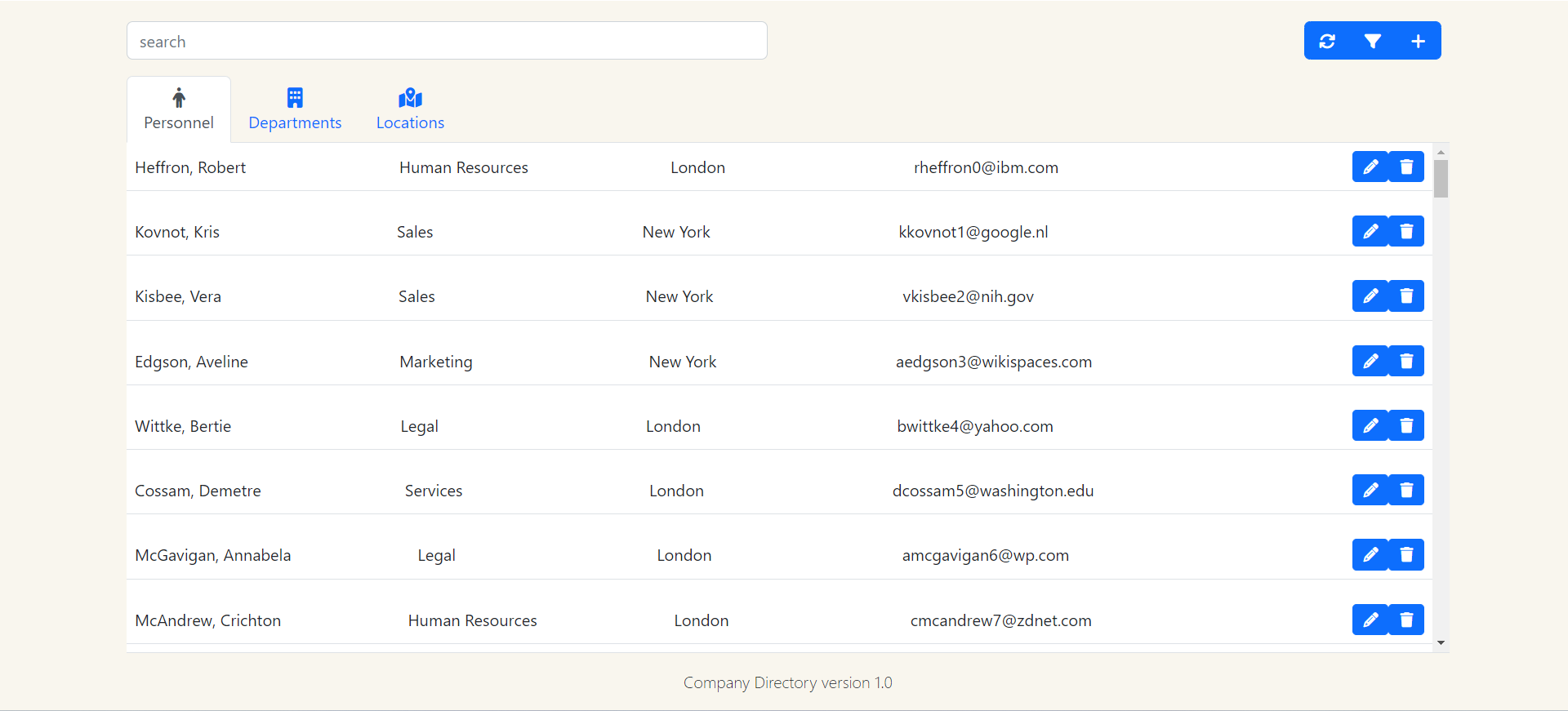Open the Locations tab
Viewport: 1568px width, 711px height.
[x=410, y=109]
